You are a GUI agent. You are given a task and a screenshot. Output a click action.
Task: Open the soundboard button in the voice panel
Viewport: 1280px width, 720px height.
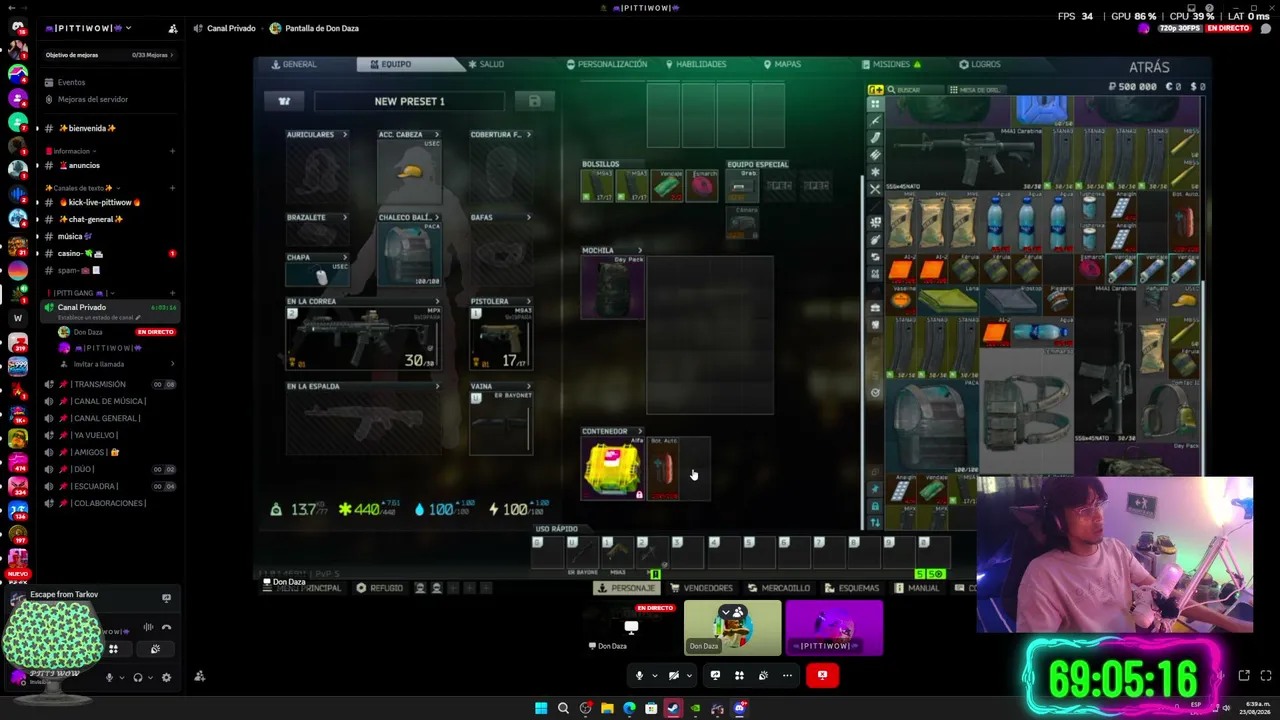click(155, 649)
